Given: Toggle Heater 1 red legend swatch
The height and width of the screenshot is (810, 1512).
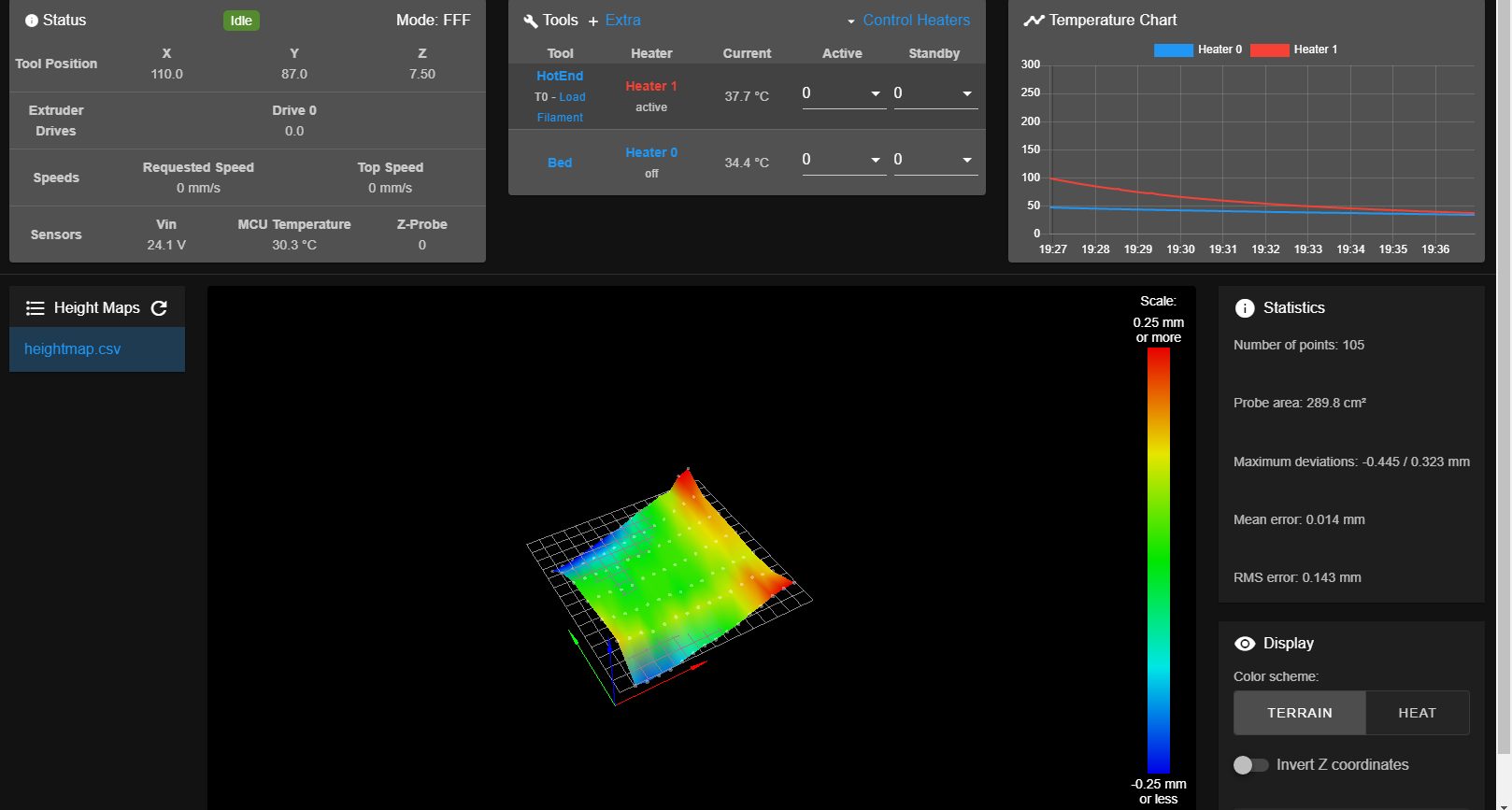Looking at the screenshot, I should [x=1270, y=50].
